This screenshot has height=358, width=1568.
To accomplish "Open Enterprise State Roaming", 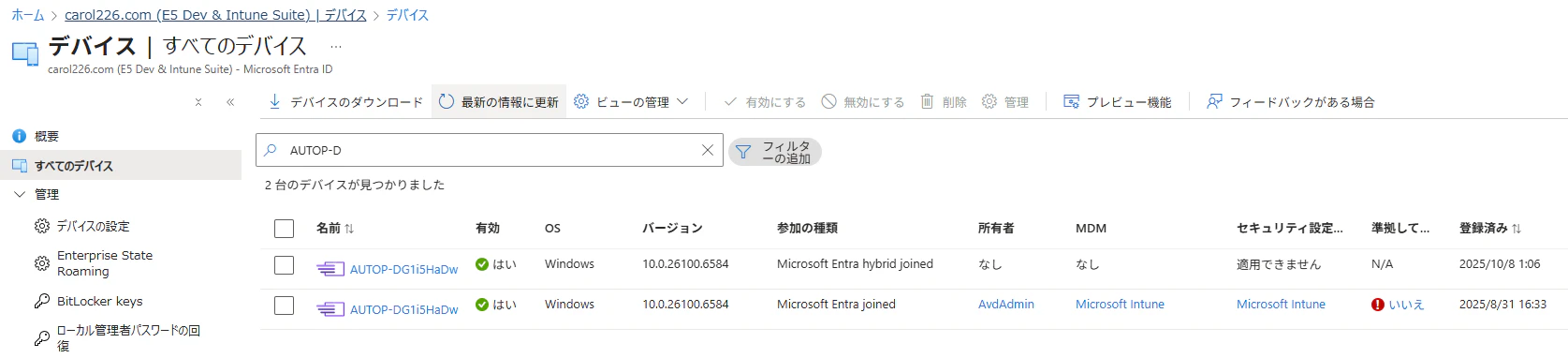I will tap(104, 263).
